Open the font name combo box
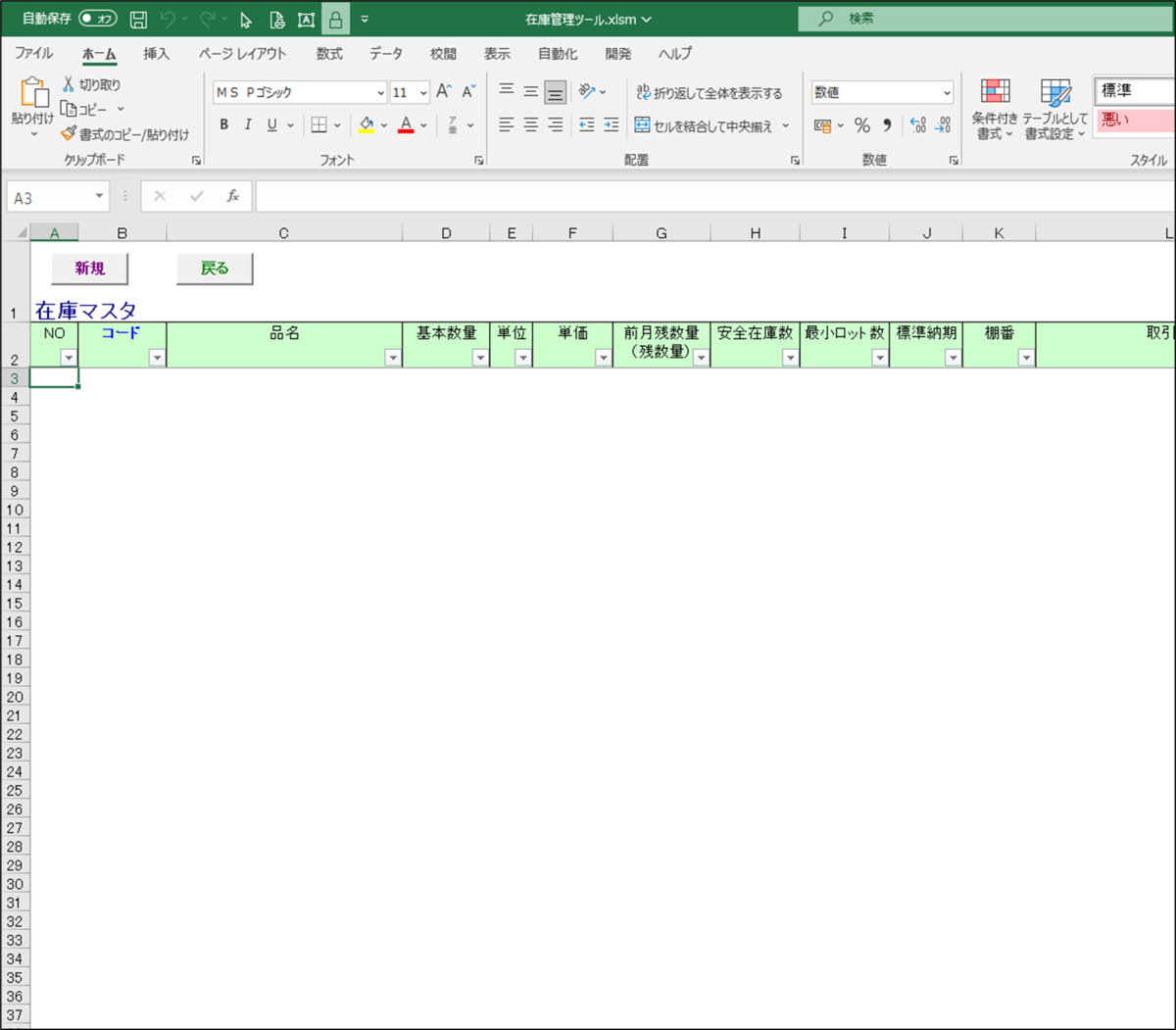This screenshot has height=1030, width=1176. 300,92
